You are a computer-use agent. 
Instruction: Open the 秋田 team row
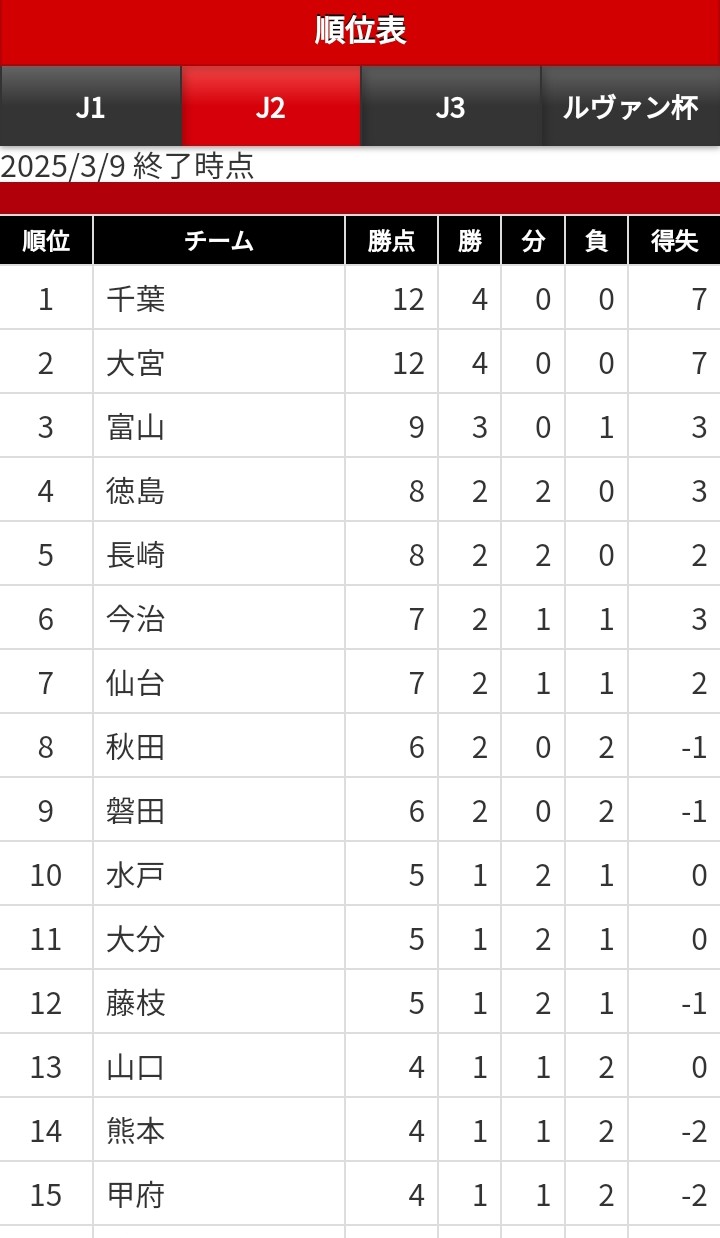pos(136,747)
